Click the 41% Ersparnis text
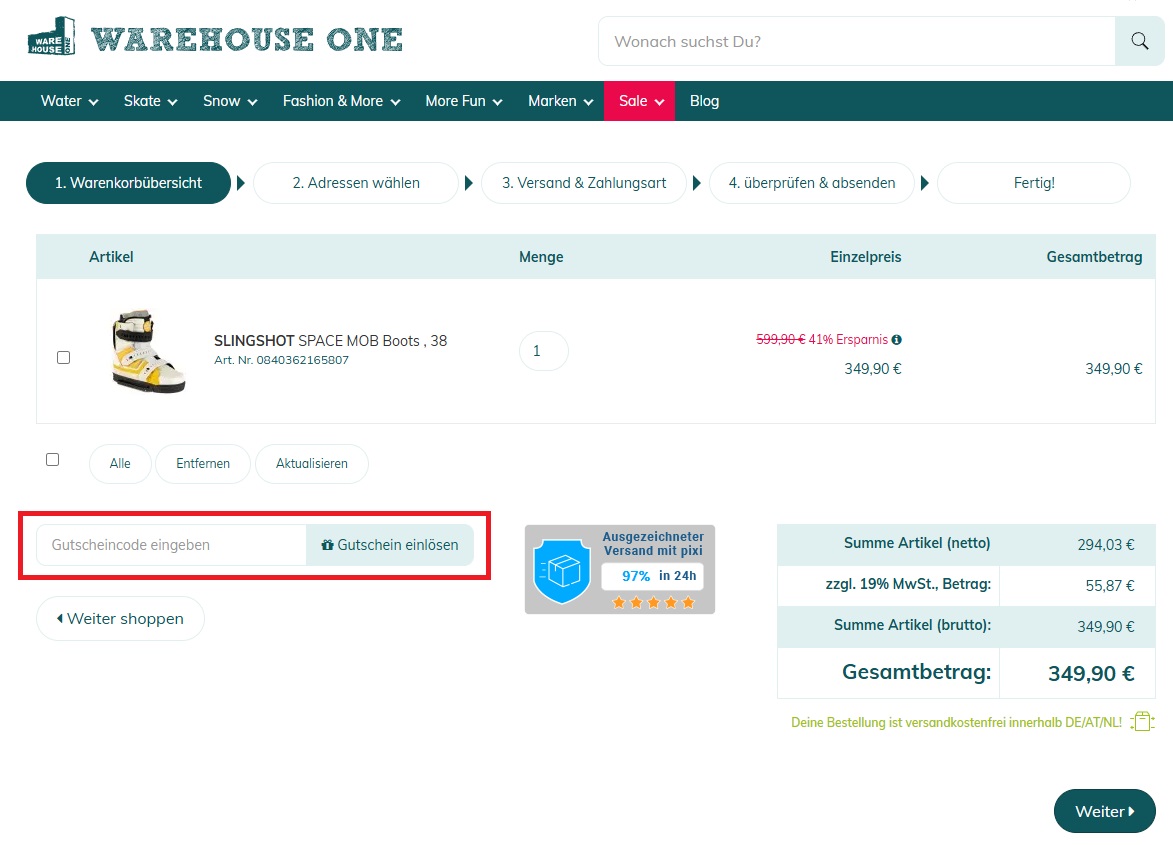Screen dimensions: 1173x845 [848, 339]
